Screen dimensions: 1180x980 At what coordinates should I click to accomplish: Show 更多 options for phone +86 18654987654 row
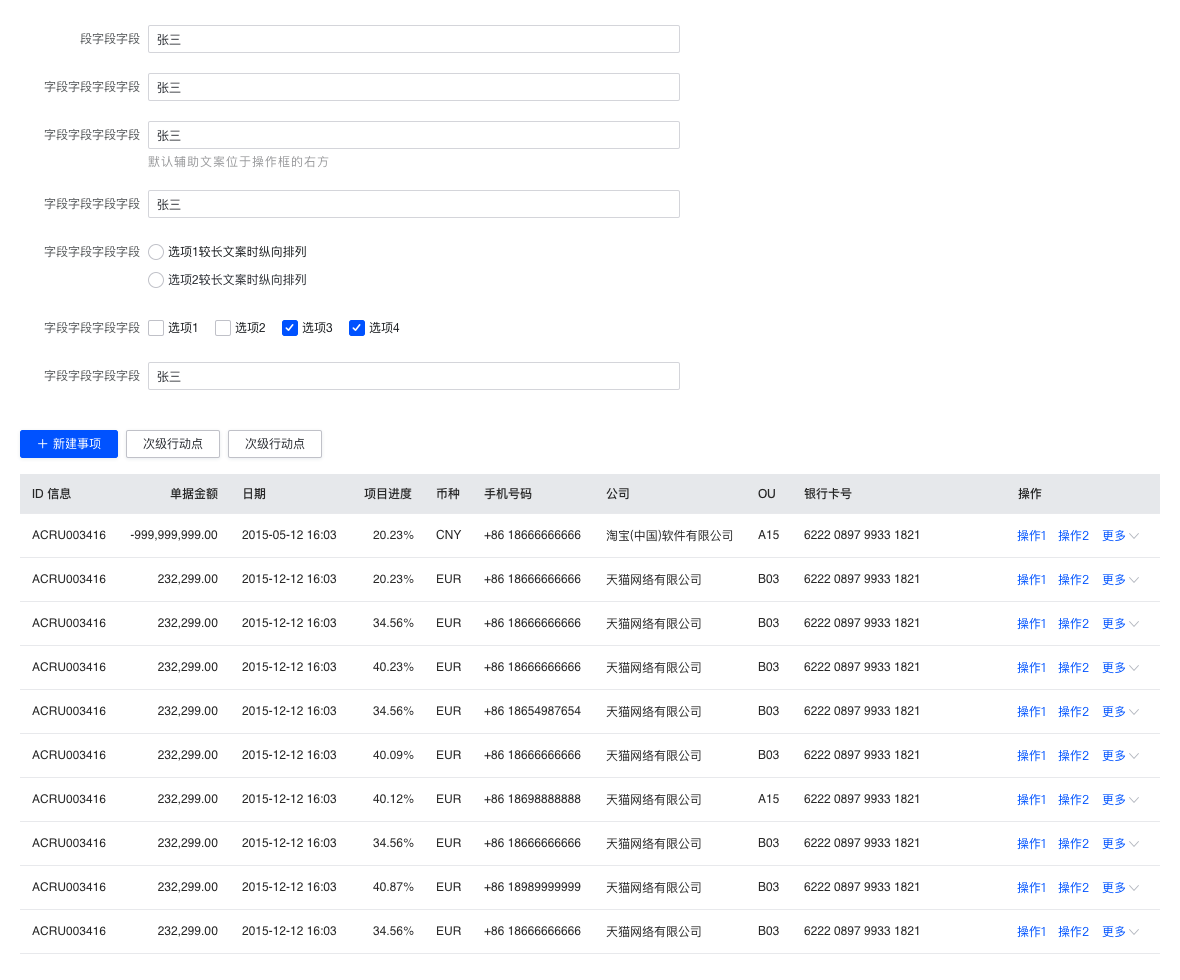click(1121, 711)
